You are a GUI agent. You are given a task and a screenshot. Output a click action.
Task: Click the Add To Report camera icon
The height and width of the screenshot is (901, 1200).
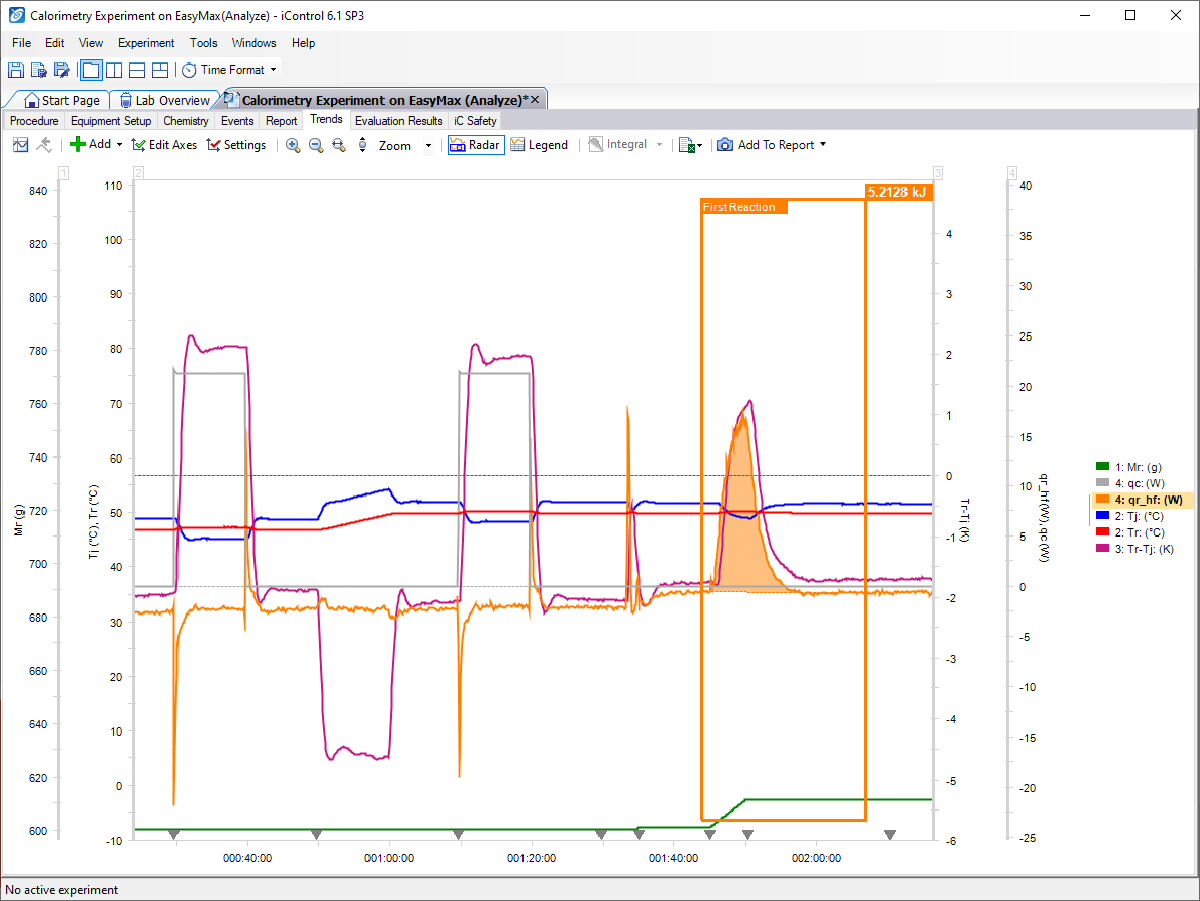click(x=725, y=145)
